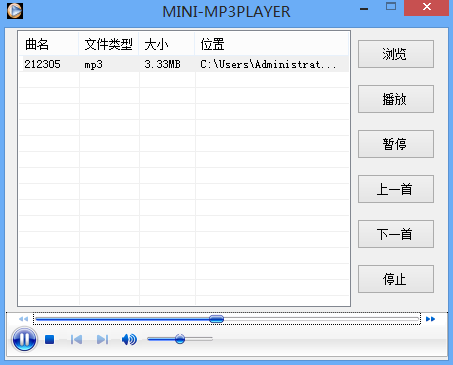Screen dimensions: 453x365
Task: Click the rewind arrows beside seek bar
Action: (x=23, y=319)
